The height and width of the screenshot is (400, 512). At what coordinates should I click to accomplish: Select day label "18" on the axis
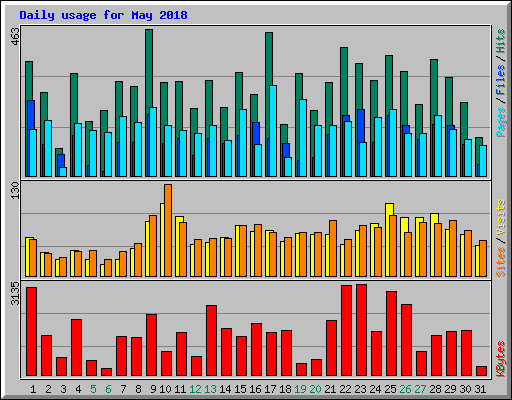[285, 389]
